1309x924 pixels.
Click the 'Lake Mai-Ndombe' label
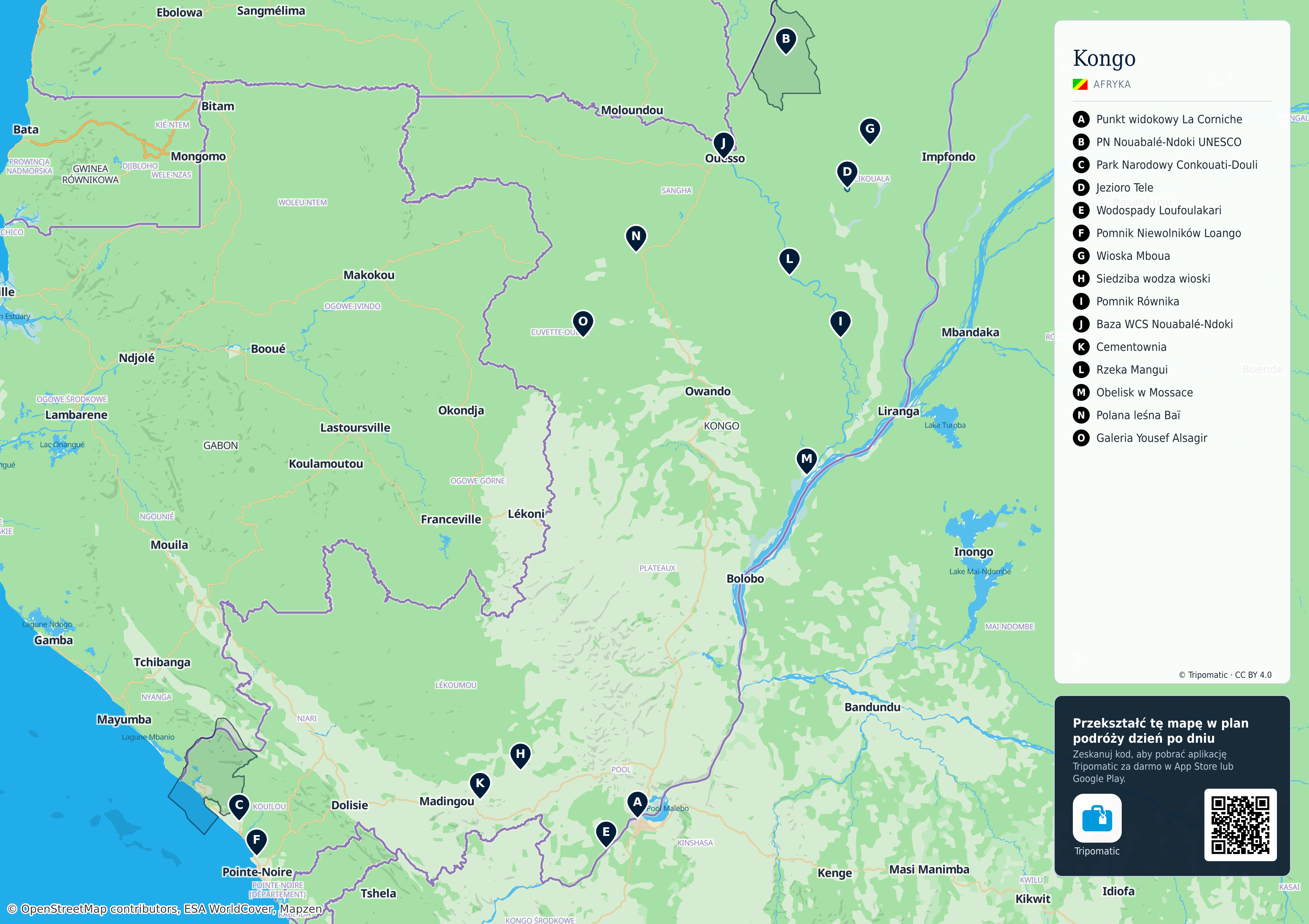(x=980, y=572)
